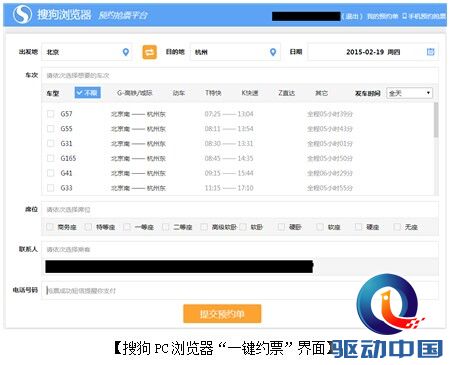Click the 车次 selection input field
This screenshot has height=365, width=450.
(240, 75)
